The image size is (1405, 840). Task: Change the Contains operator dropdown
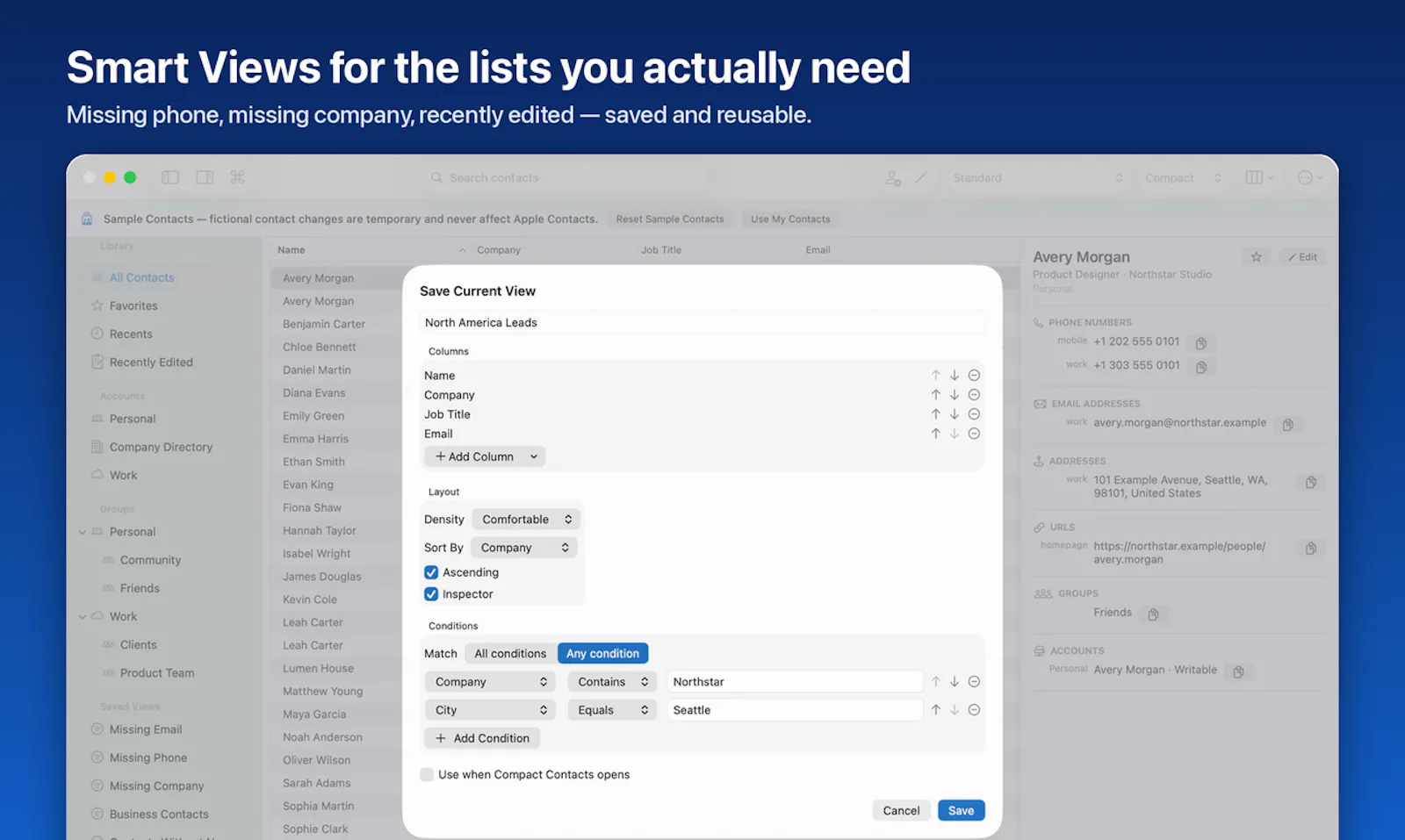(x=613, y=682)
